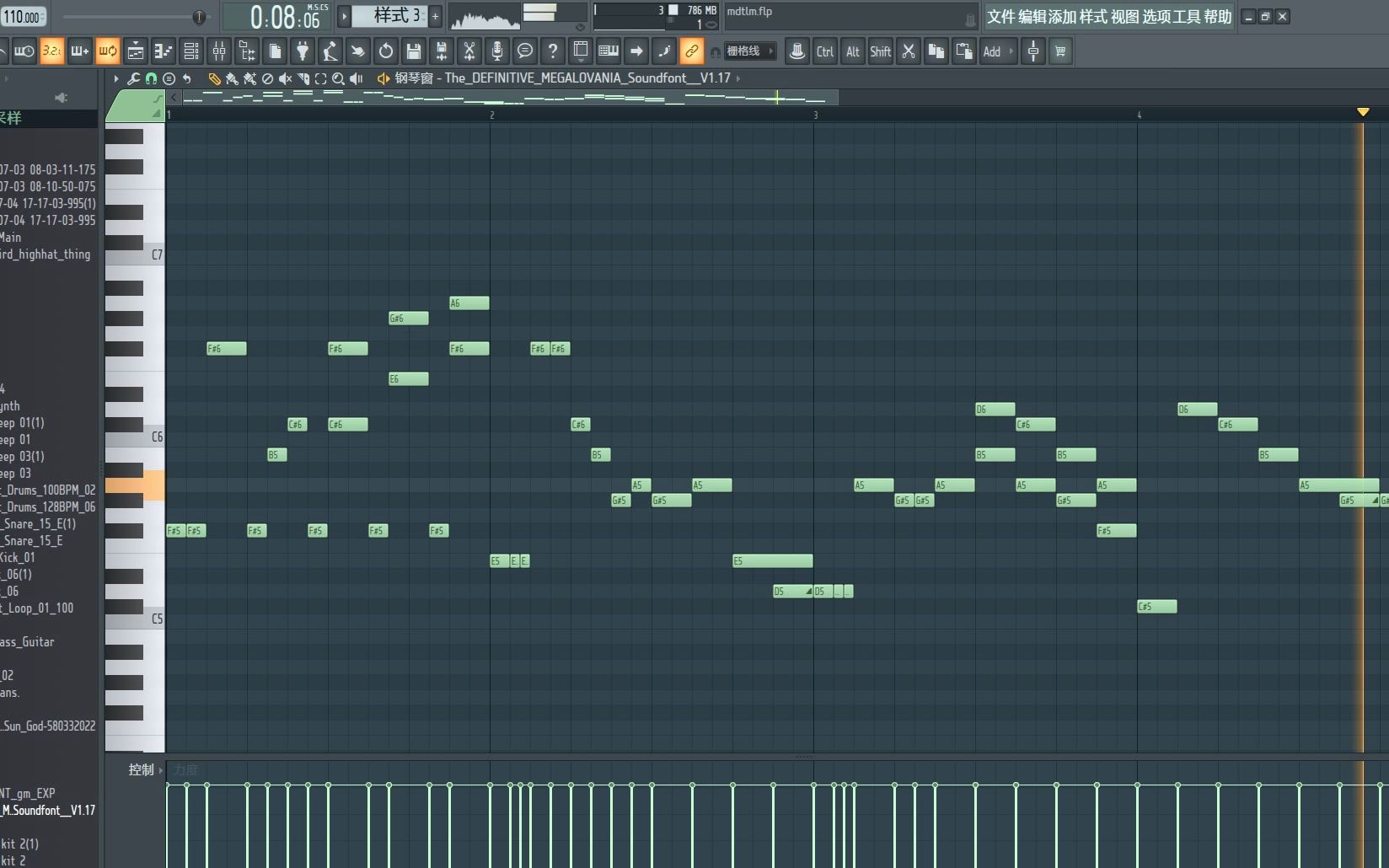Open the piano roll wrench tools menu
This screenshot has width=1389, height=868.
(133, 78)
